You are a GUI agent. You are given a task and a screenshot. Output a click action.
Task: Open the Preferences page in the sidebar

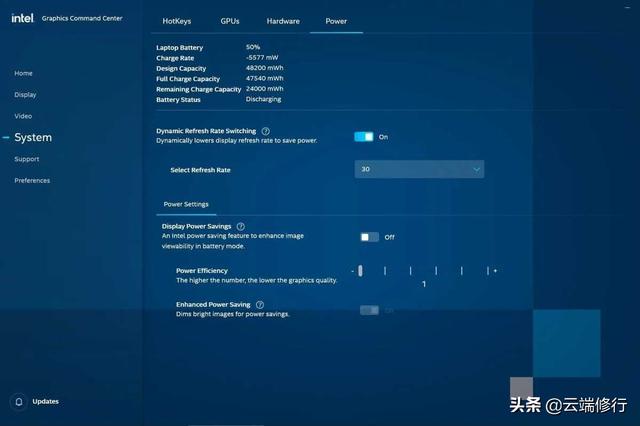click(x=32, y=180)
